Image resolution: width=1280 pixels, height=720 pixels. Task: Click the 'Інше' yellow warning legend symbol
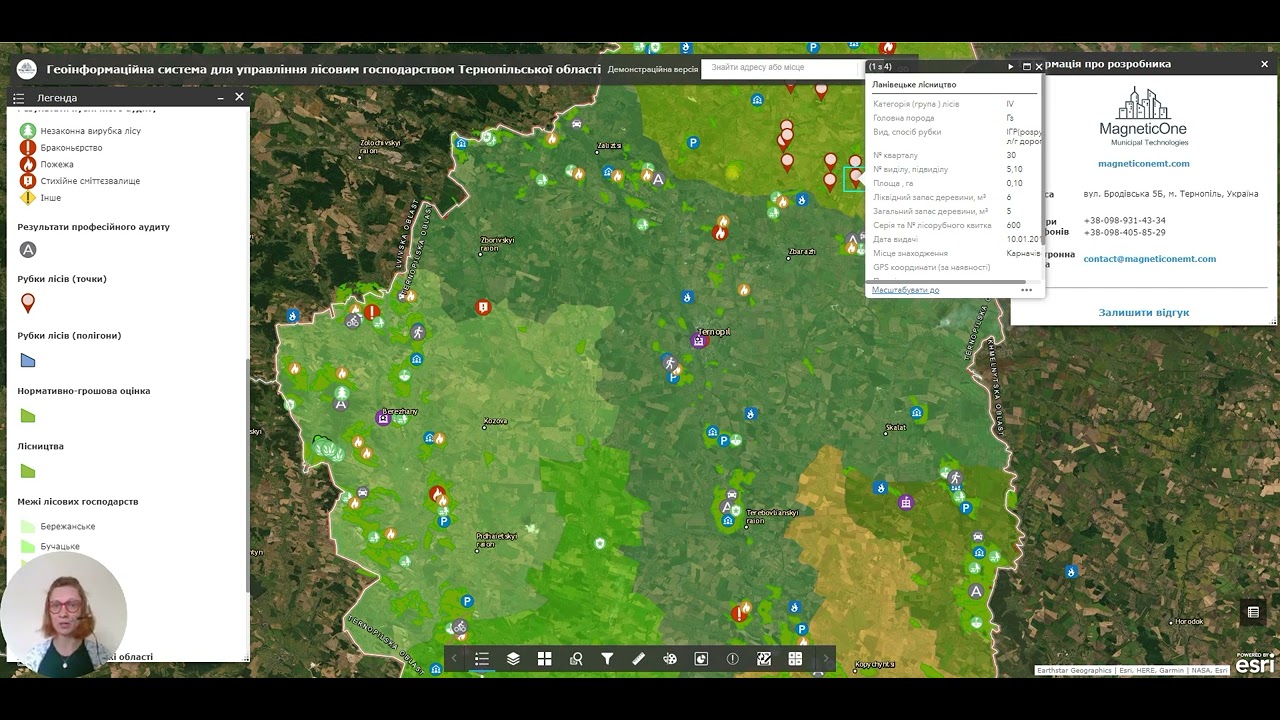click(x=28, y=198)
